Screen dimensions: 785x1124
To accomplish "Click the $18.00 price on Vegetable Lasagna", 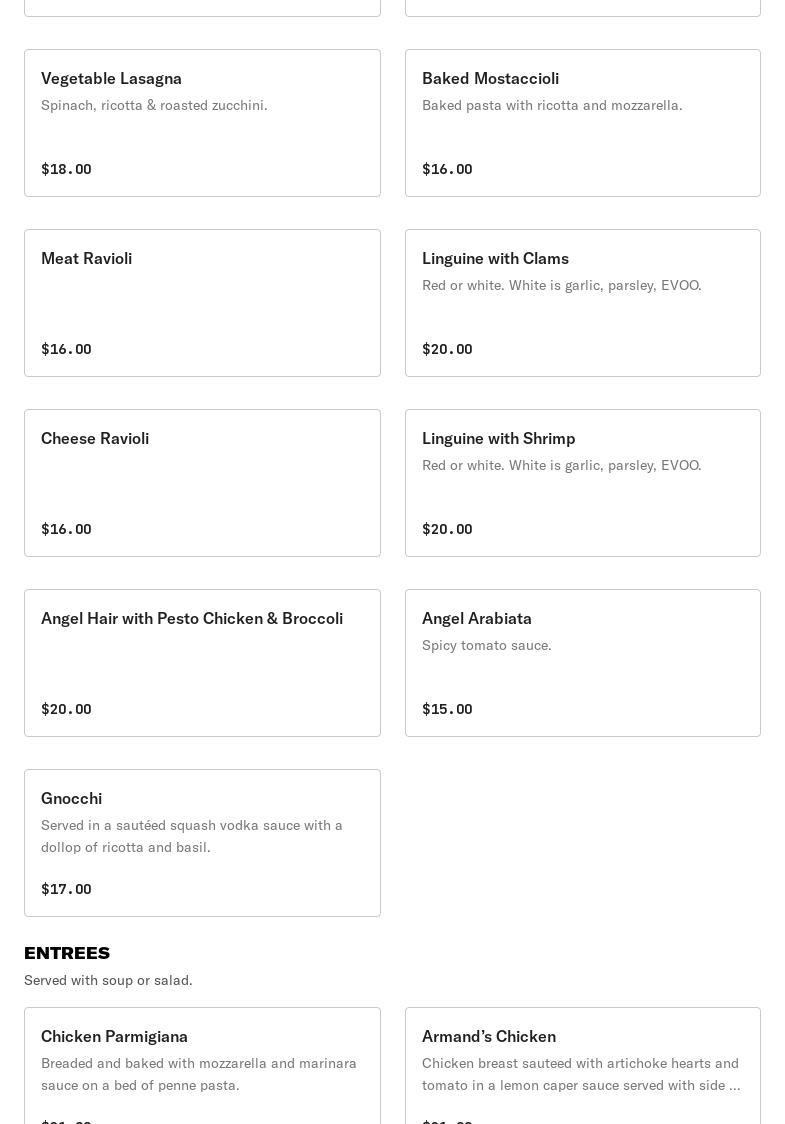I will tap(66, 169).
